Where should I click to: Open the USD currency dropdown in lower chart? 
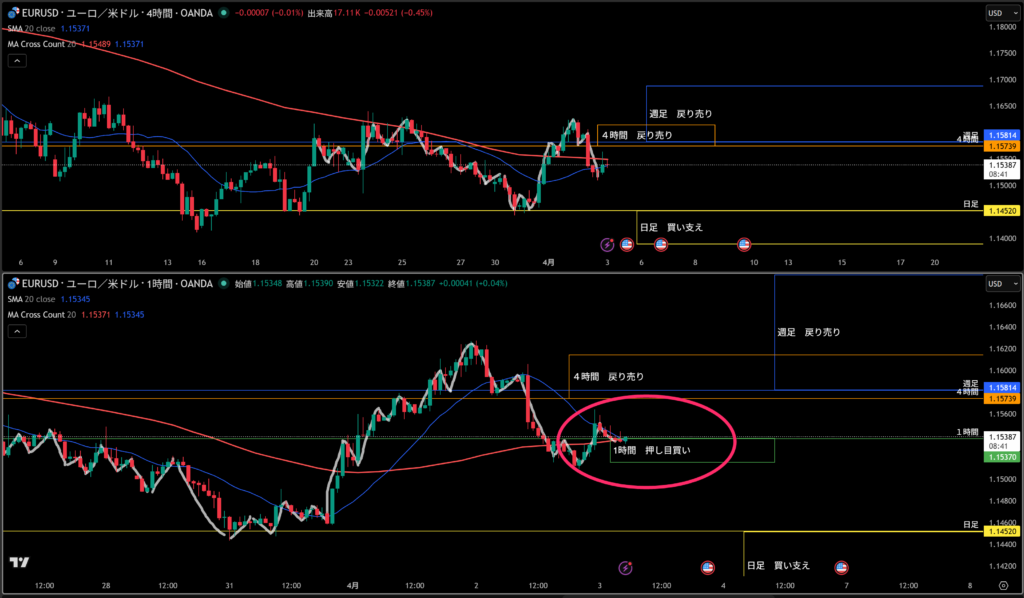point(997,284)
